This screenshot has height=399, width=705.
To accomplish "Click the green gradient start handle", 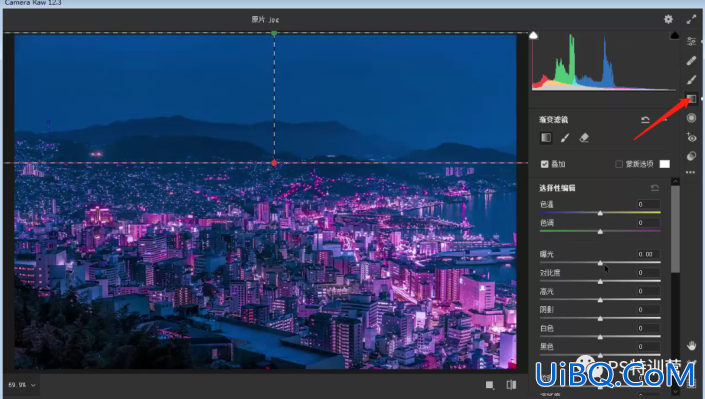I will tap(274, 33).
